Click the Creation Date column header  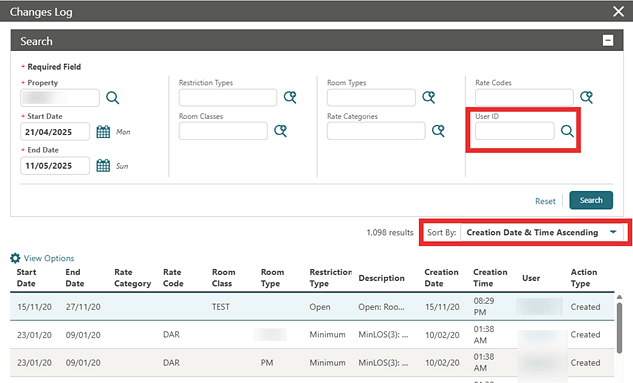[441, 278]
